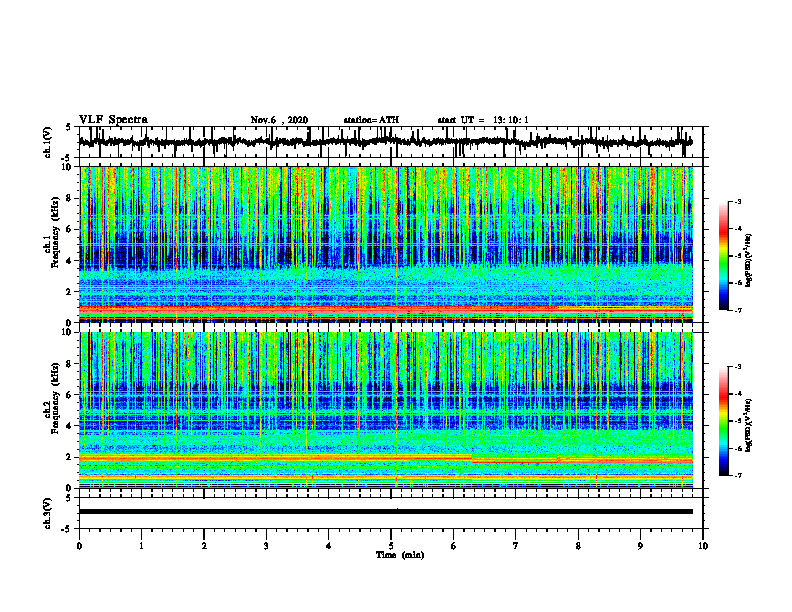This screenshot has height=612, width=792.
Task: Click the ch.1 frequency tick label '8'
Action: [x=70, y=198]
